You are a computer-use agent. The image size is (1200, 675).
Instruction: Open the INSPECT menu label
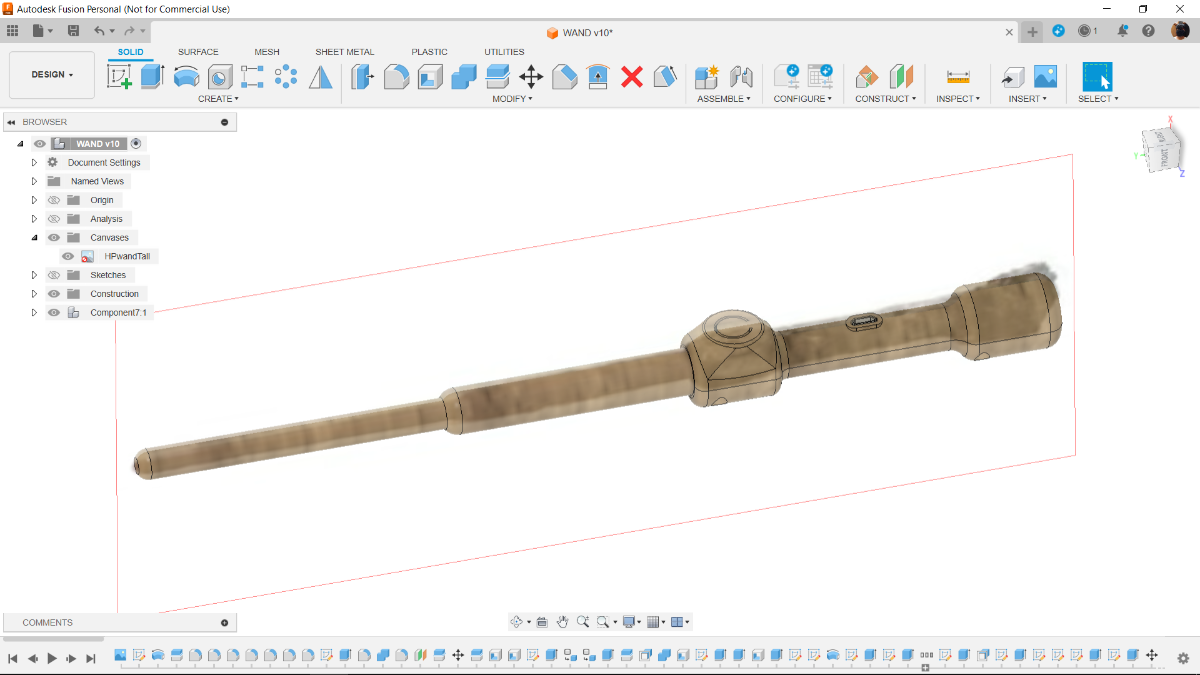click(x=958, y=99)
